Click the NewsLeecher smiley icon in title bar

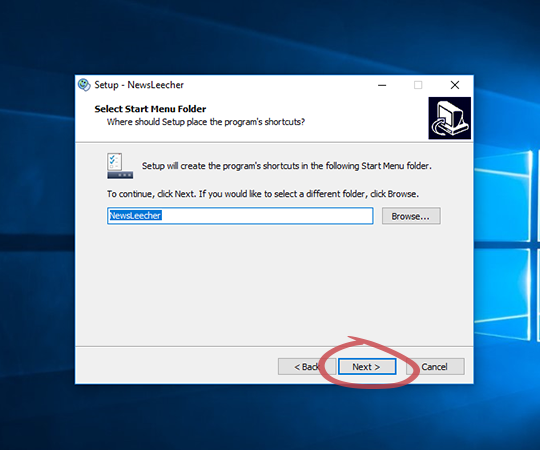[x=84, y=85]
